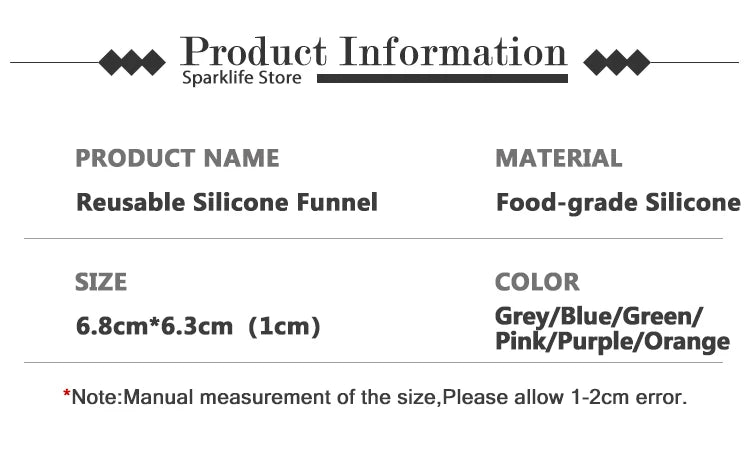The height and width of the screenshot is (449, 750).
Task: Click the PRODUCT NAME label
Action: click(177, 158)
